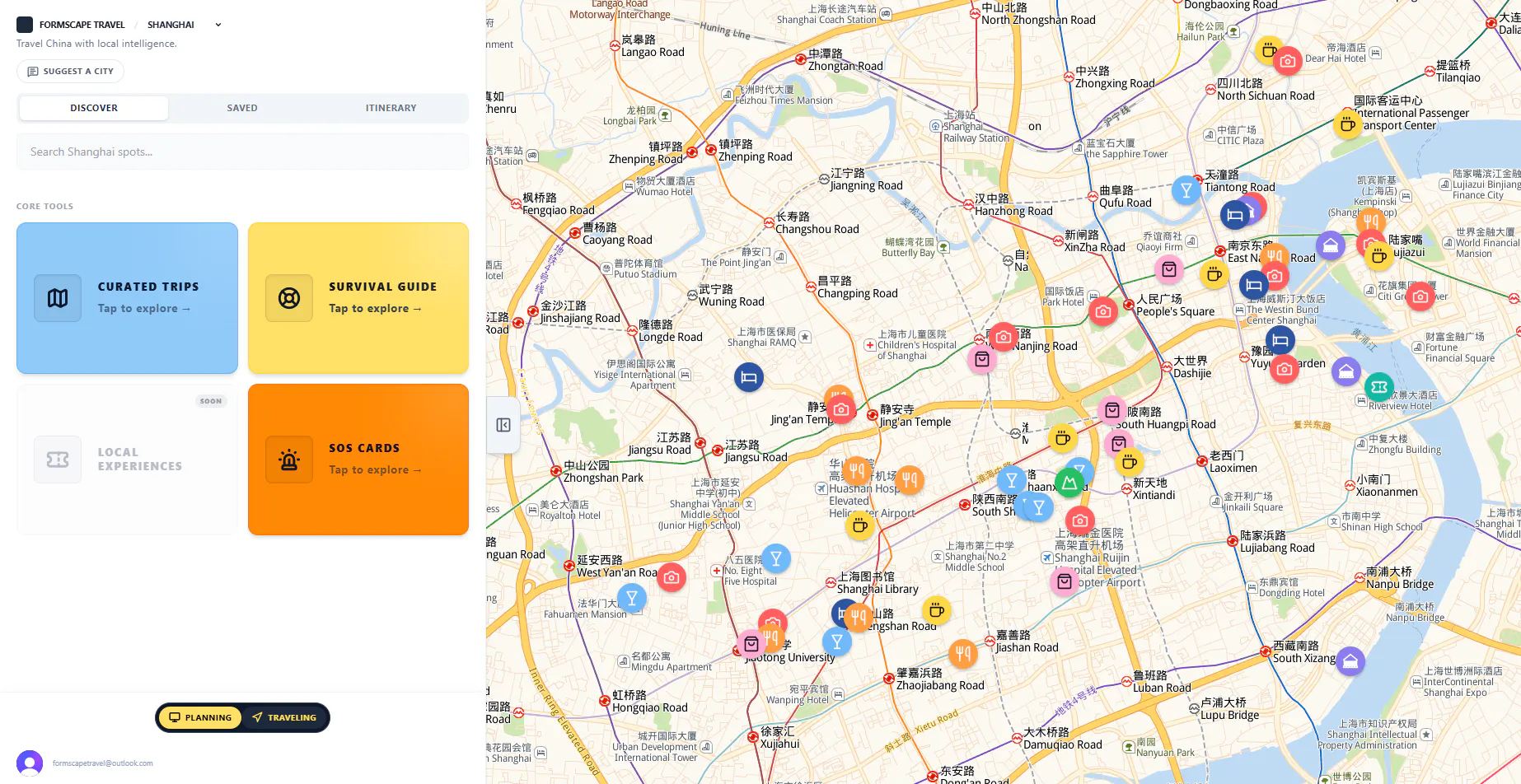Open the Shanghai city dropdown
The width and height of the screenshot is (1521, 784).
185,25
